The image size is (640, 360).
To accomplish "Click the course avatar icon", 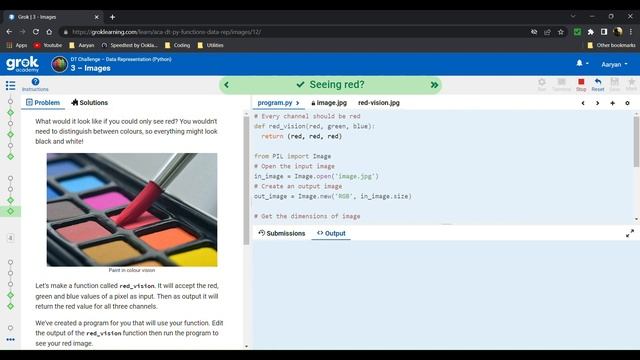I will (60, 64).
